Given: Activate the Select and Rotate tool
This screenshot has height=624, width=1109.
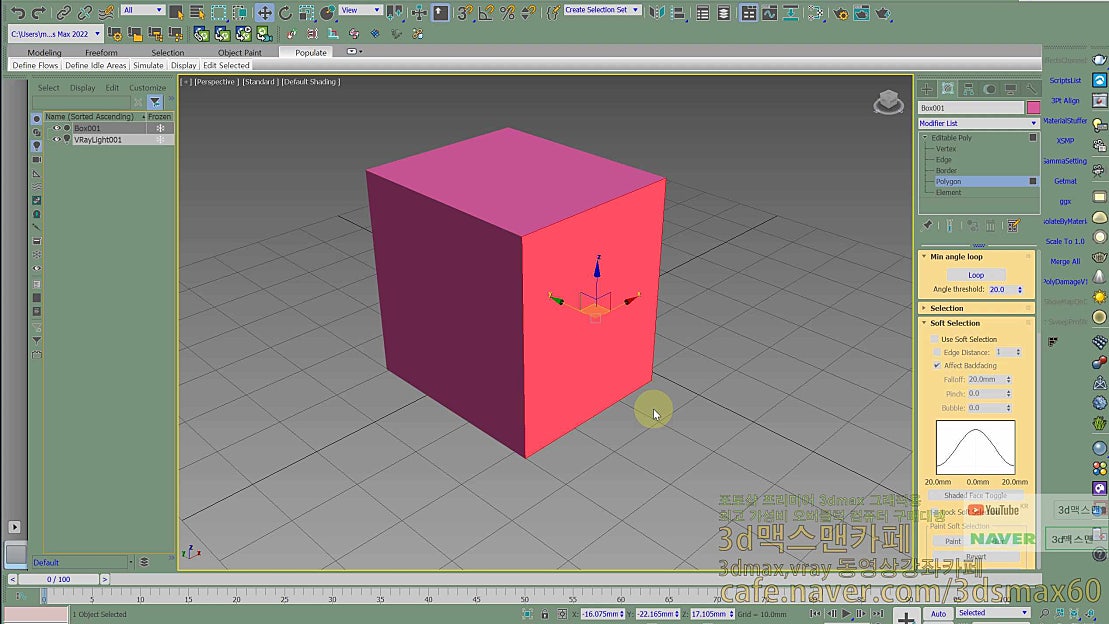Looking at the screenshot, I should tap(285, 12).
